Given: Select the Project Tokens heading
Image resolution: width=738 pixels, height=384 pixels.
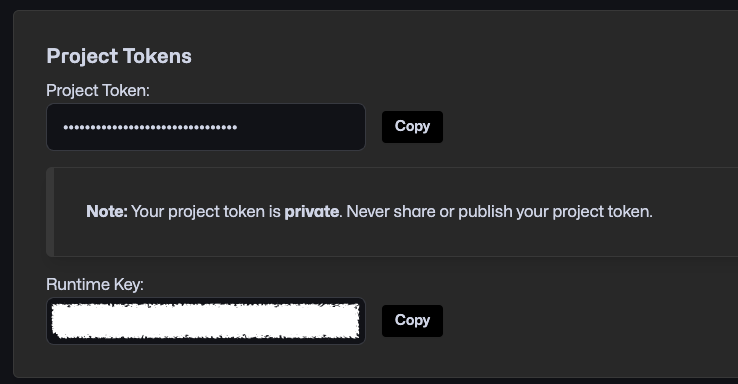Looking at the screenshot, I should coord(119,56).
